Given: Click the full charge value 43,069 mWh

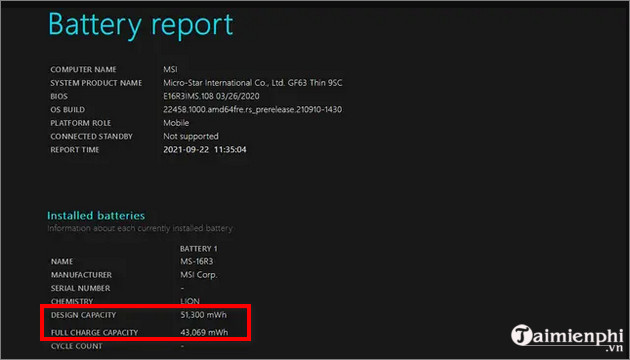Looking at the screenshot, I should click(x=204, y=332).
